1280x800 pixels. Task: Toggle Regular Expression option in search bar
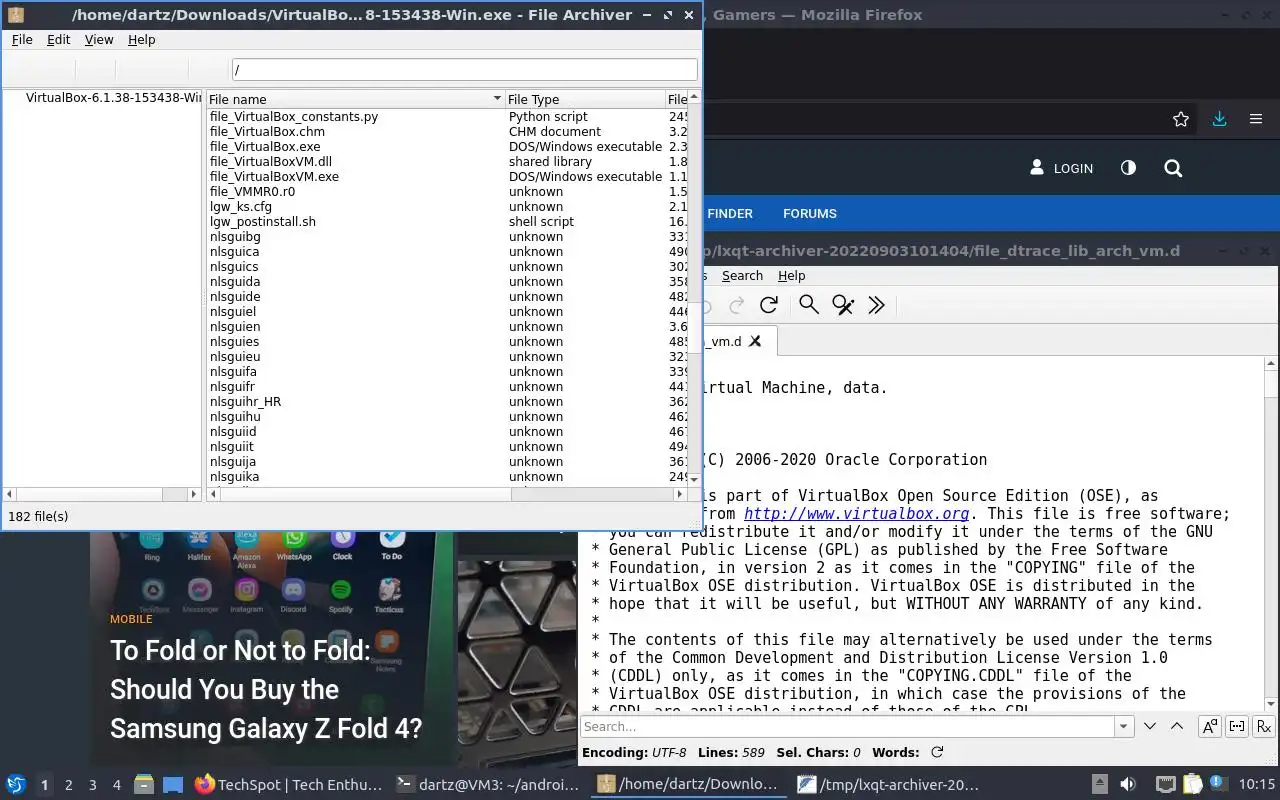(1263, 727)
